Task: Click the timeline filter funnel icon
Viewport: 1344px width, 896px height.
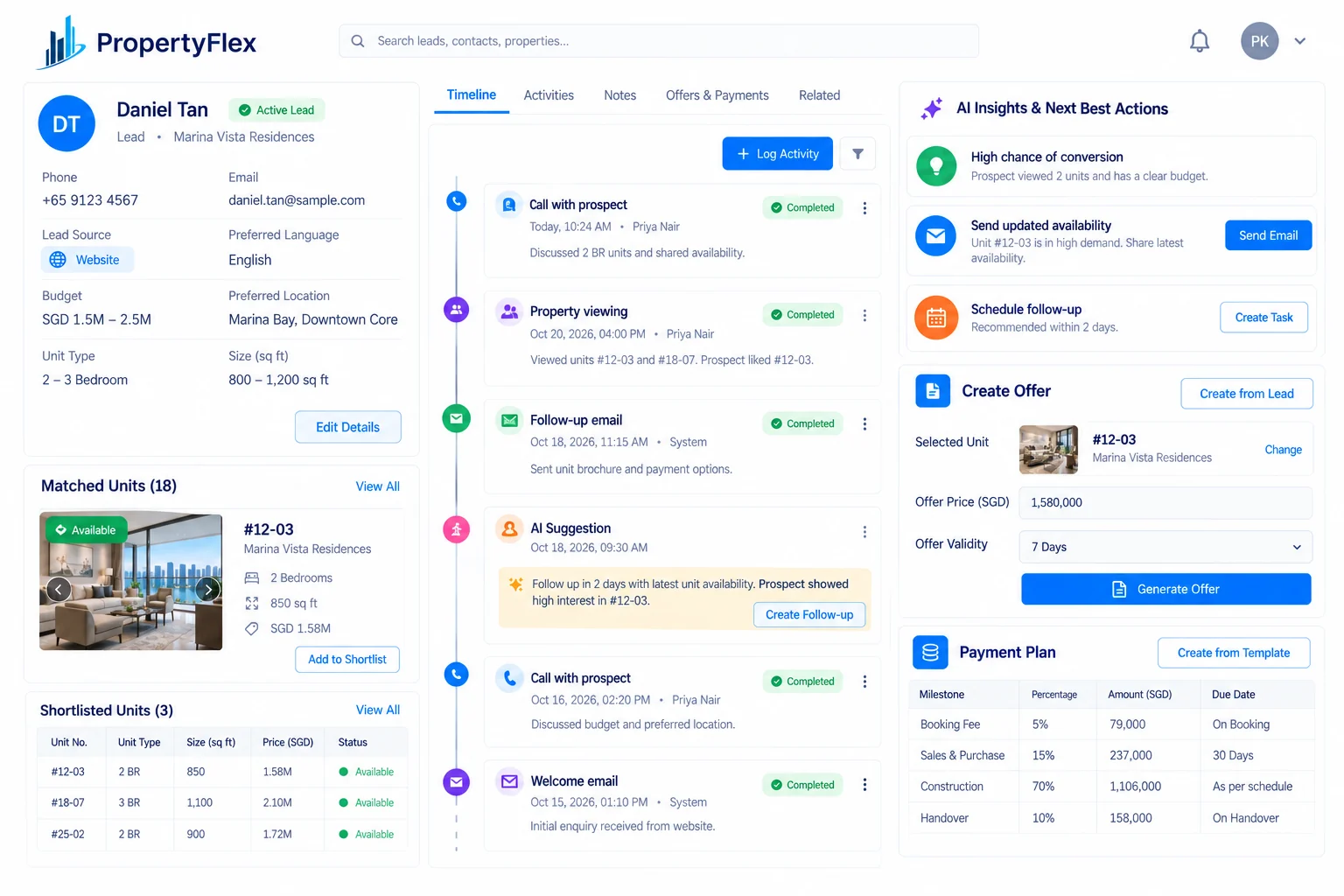Action: [x=857, y=154]
